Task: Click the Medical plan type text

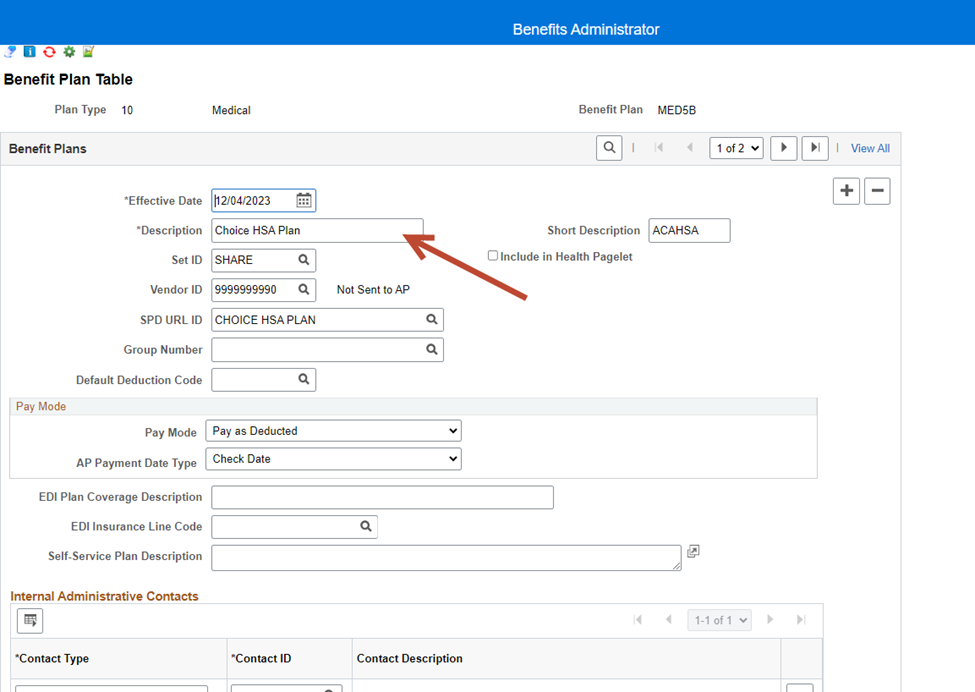Action: click(x=231, y=110)
